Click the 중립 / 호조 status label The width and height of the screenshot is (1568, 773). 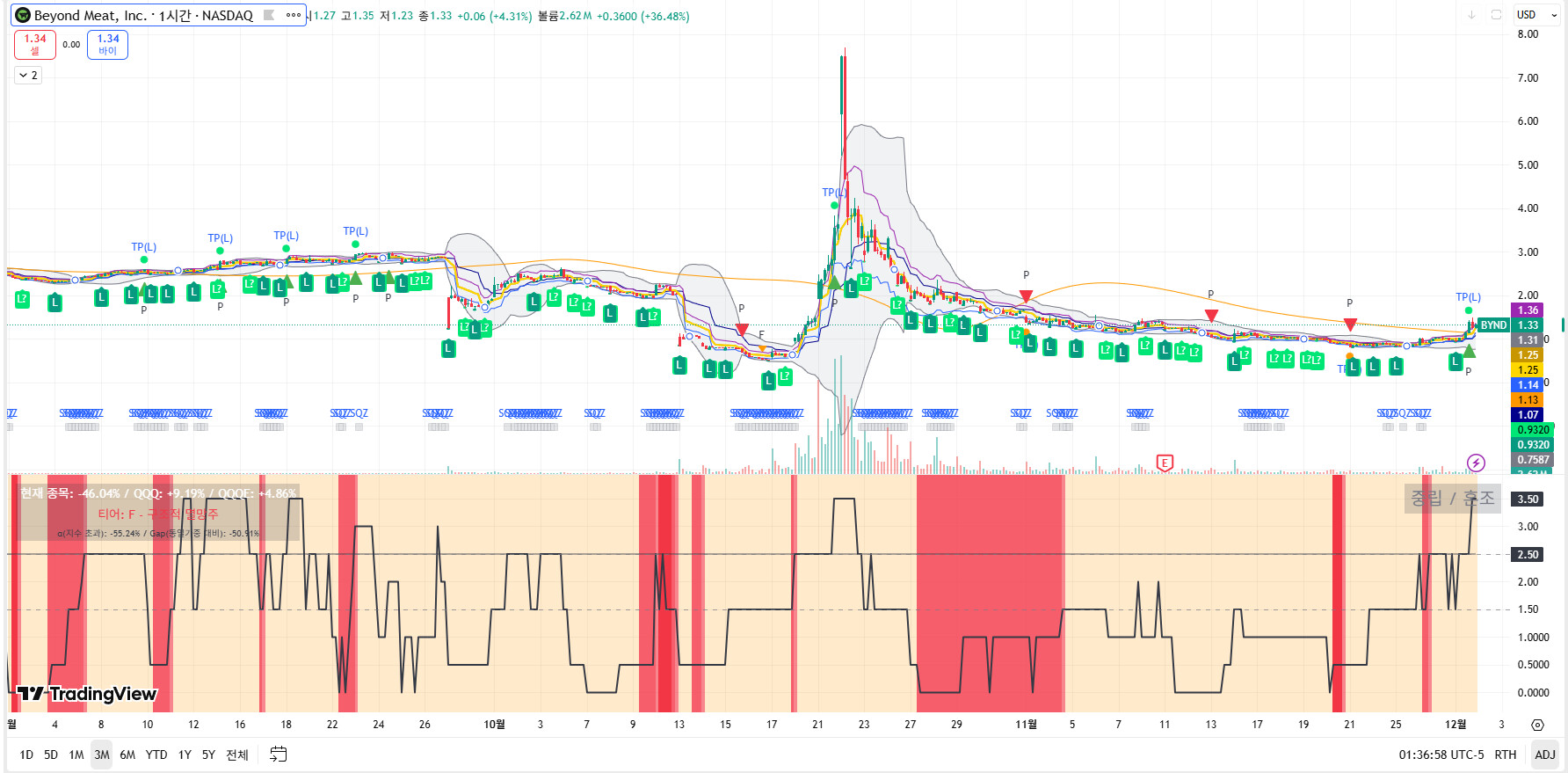click(1452, 498)
